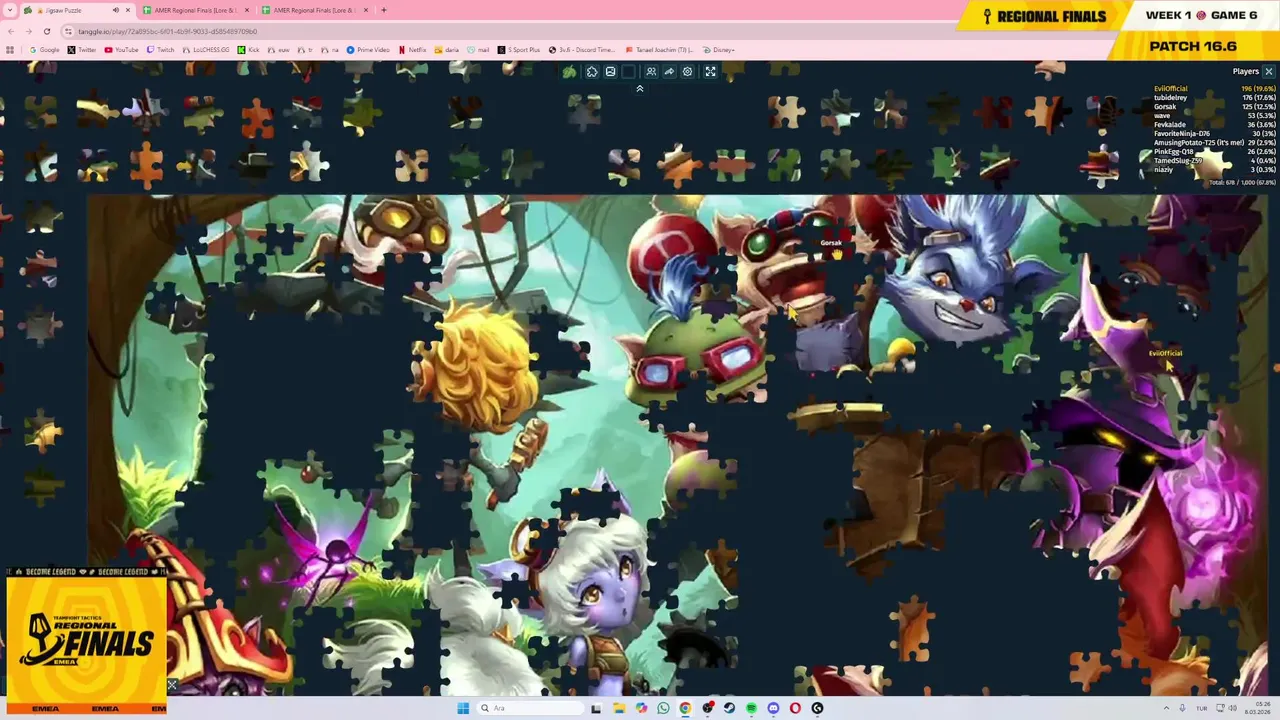The width and height of the screenshot is (1280, 720).
Task: Select player PinkEgg-Q18 in the list
Action: [1215, 152]
